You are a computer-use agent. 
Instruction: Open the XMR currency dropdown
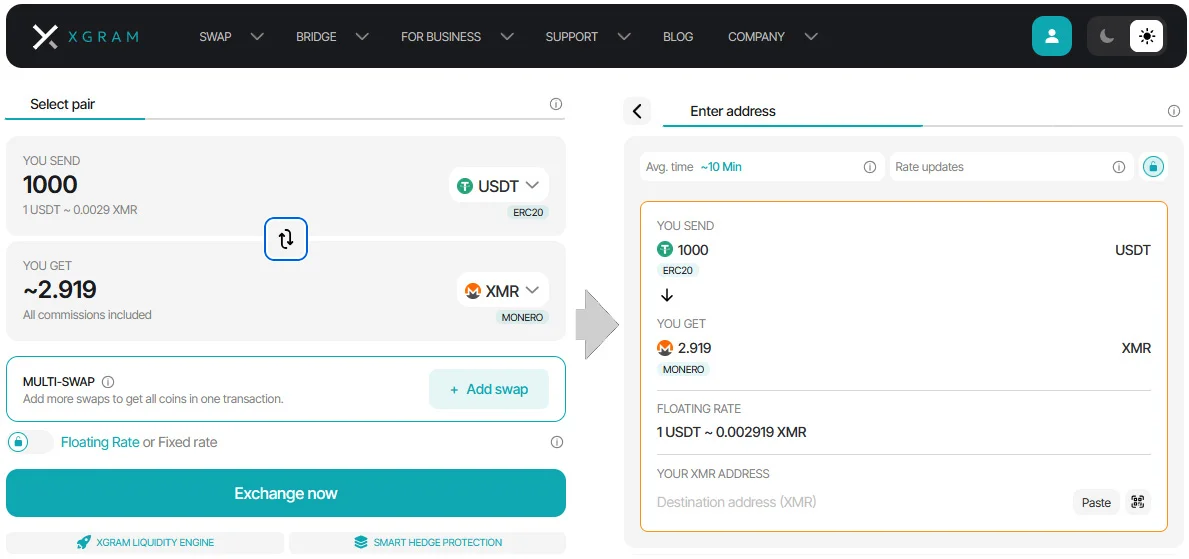pyautogui.click(x=503, y=290)
